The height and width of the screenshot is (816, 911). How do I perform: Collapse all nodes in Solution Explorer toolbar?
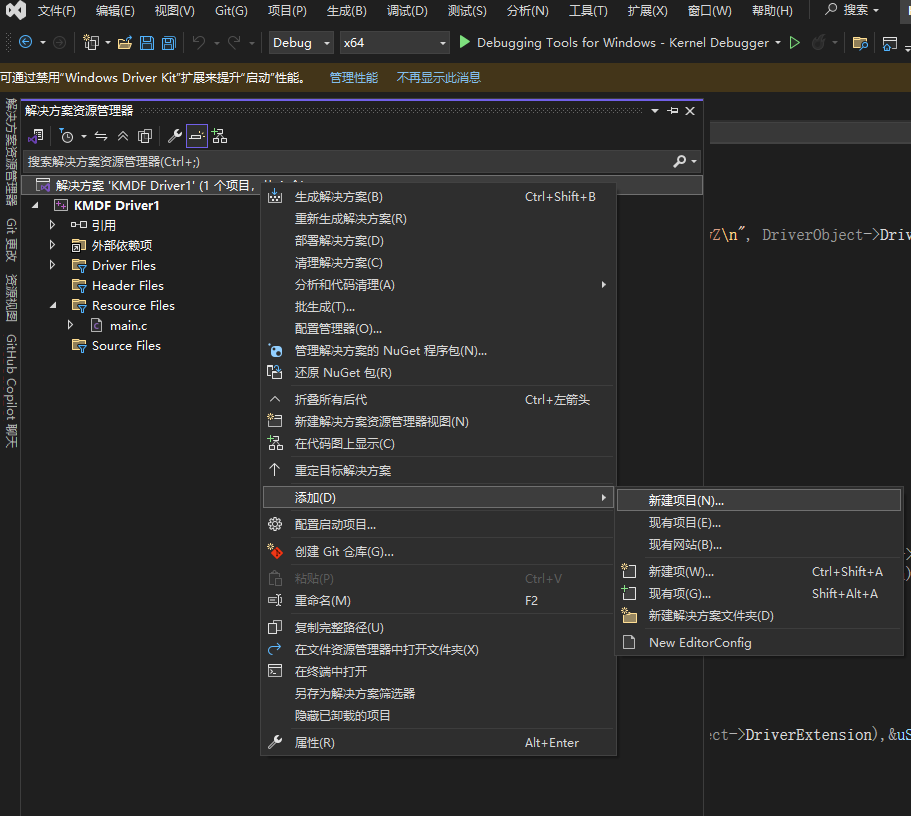[x=123, y=136]
